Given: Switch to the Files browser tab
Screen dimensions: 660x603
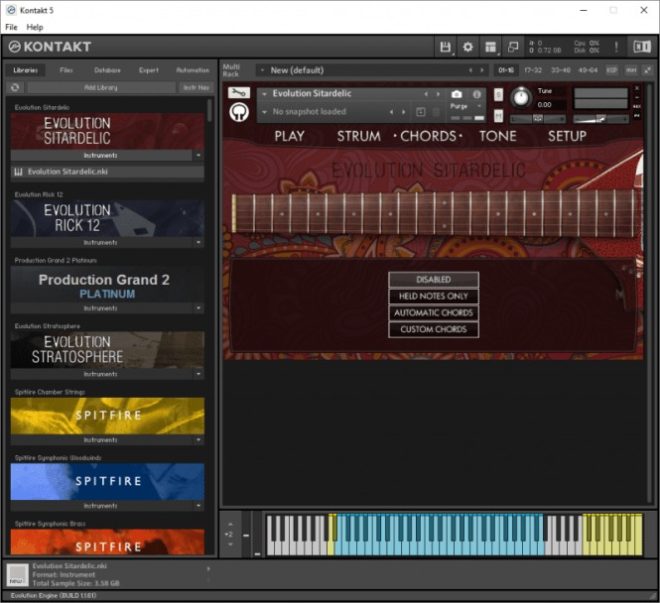Looking at the screenshot, I should (66, 70).
